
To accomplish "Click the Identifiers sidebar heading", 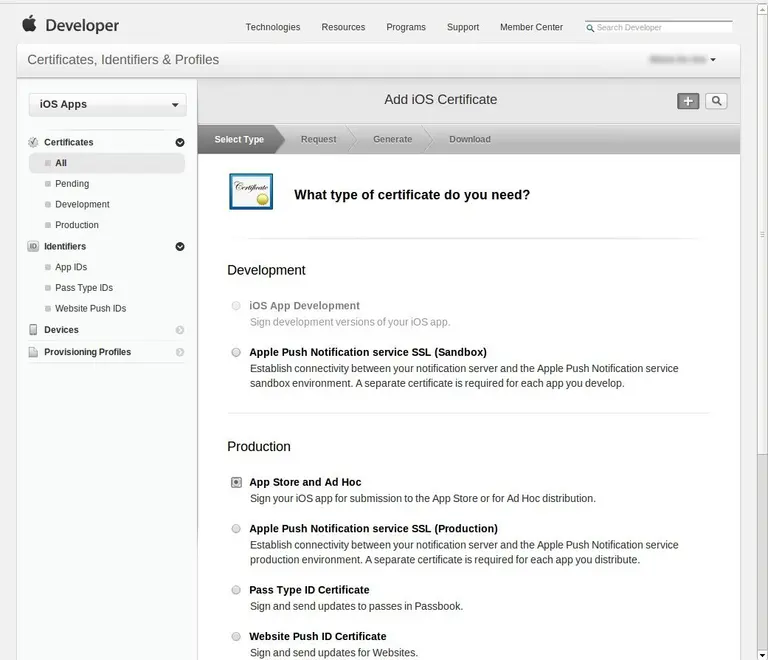I will [x=65, y=246].
